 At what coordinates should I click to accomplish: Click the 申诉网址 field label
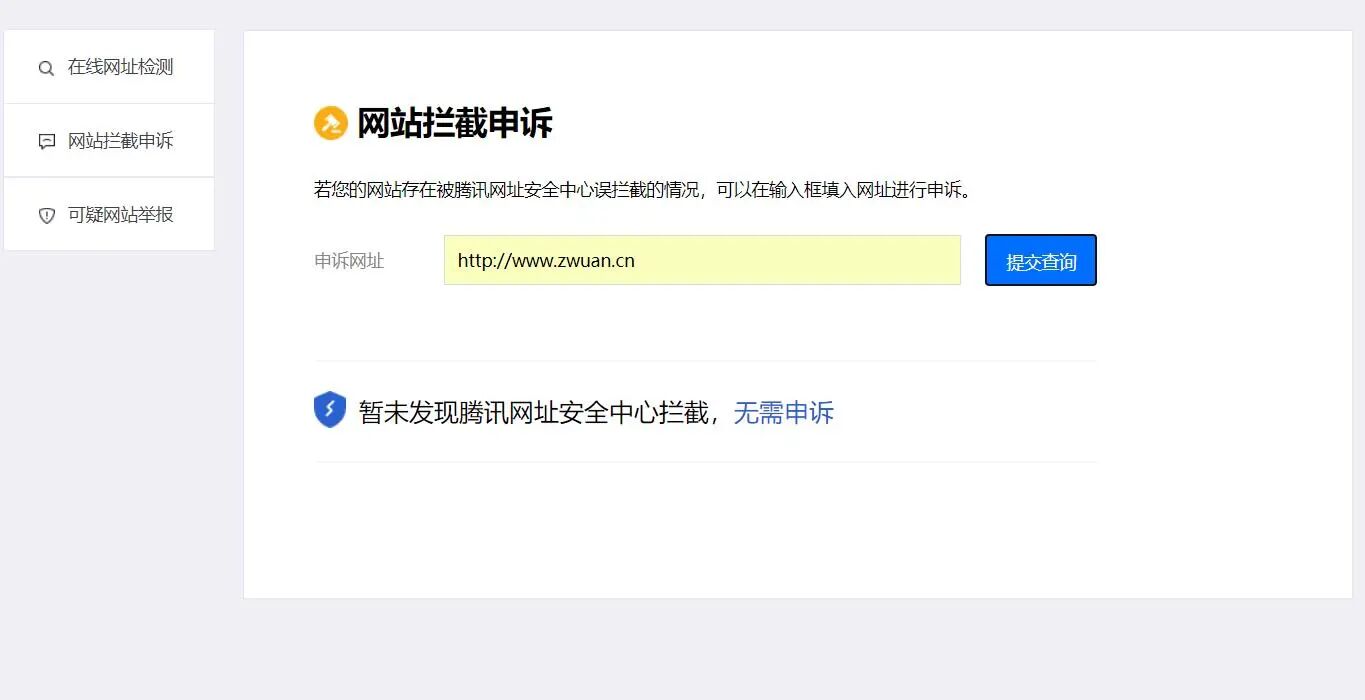pos(349,261)
